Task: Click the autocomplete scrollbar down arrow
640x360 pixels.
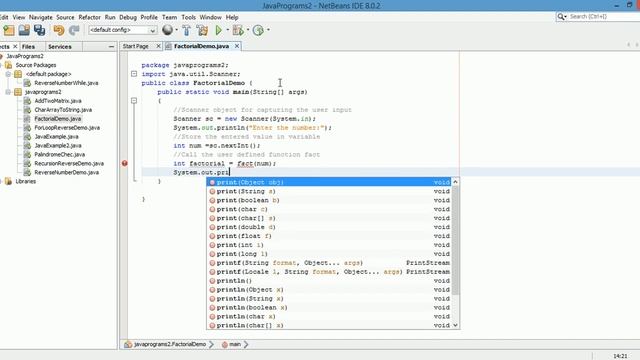Action: (456, 325)
